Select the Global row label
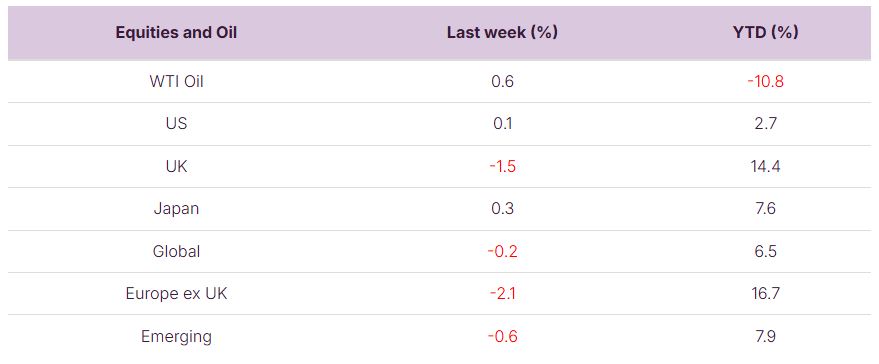 point(176,251)
